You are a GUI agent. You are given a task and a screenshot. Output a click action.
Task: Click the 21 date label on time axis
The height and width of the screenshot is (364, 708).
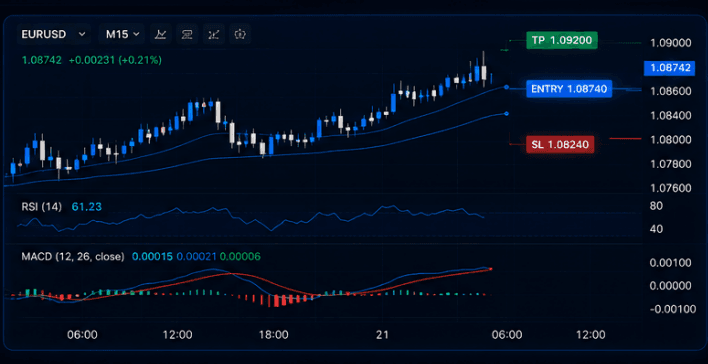[382, 335]
